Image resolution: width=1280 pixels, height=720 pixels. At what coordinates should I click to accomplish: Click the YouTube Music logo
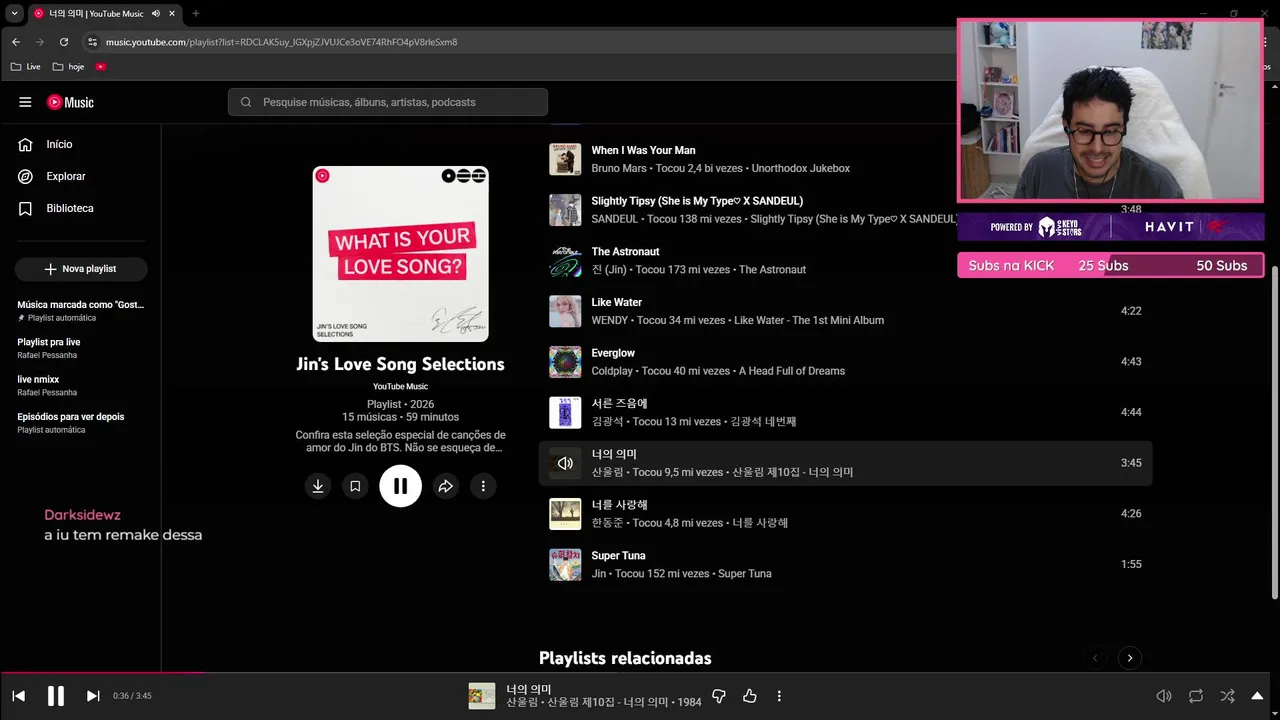tap(70, 102)
